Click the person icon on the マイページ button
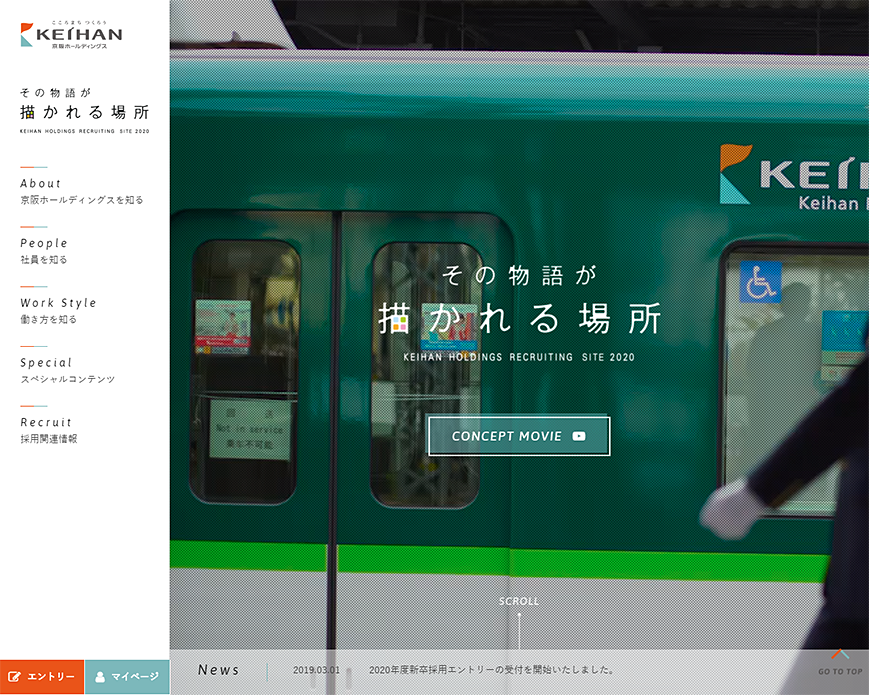The image size is (869, 695). coord(100,676)
